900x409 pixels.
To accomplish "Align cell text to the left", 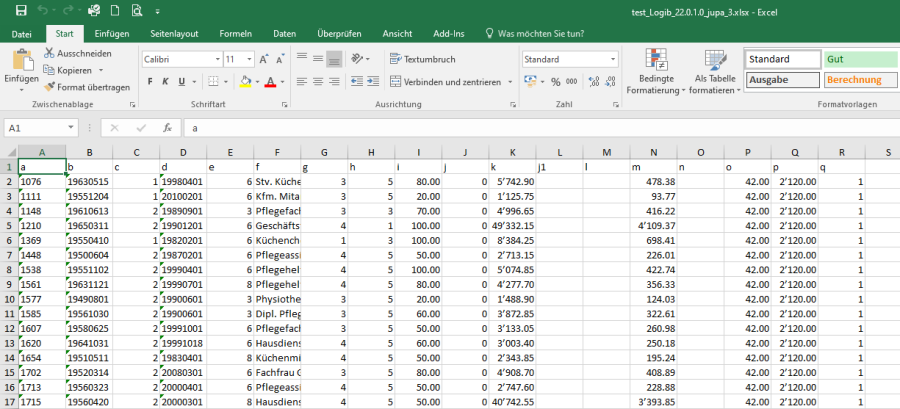I will (x=302, y=81).
